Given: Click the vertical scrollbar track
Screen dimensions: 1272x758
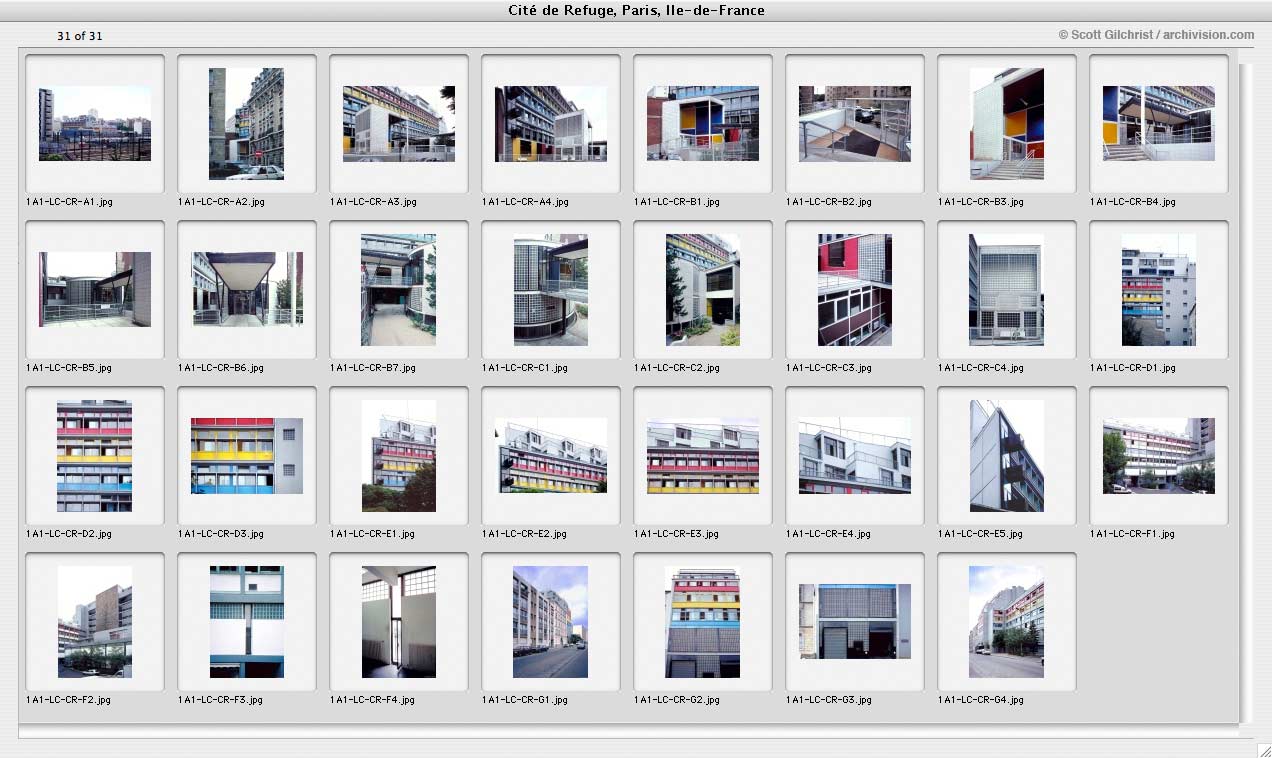Looking at the screenshot, I should pos(1245,392).
